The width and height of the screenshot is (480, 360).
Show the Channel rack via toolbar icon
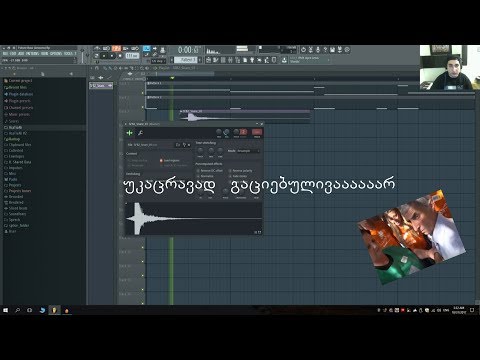(x=223, y=60)
